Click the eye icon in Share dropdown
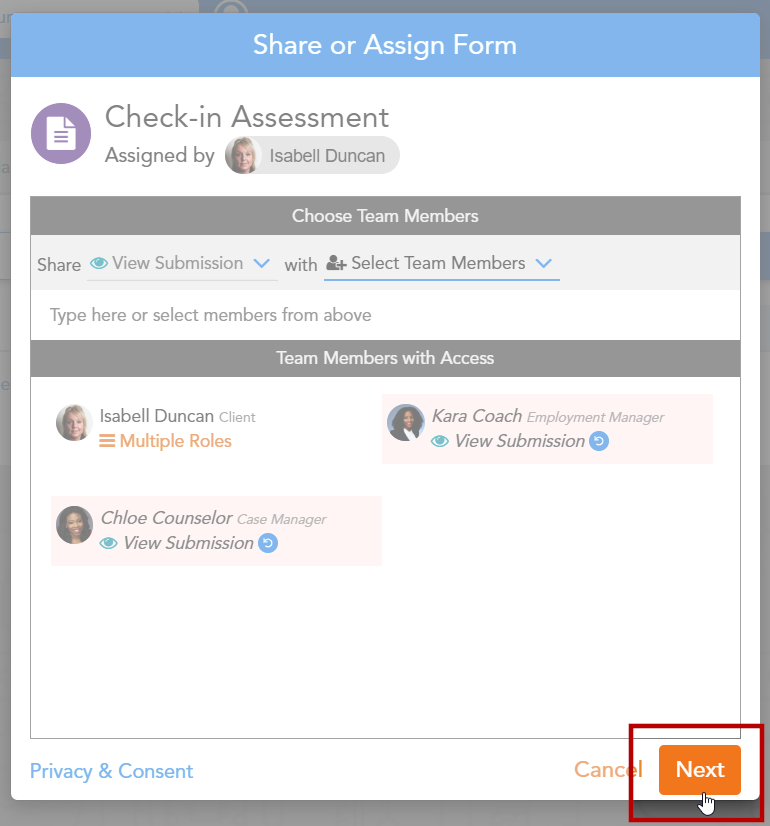Image resolution: width=770 pixels, height=826 pixels. point(99,264)
